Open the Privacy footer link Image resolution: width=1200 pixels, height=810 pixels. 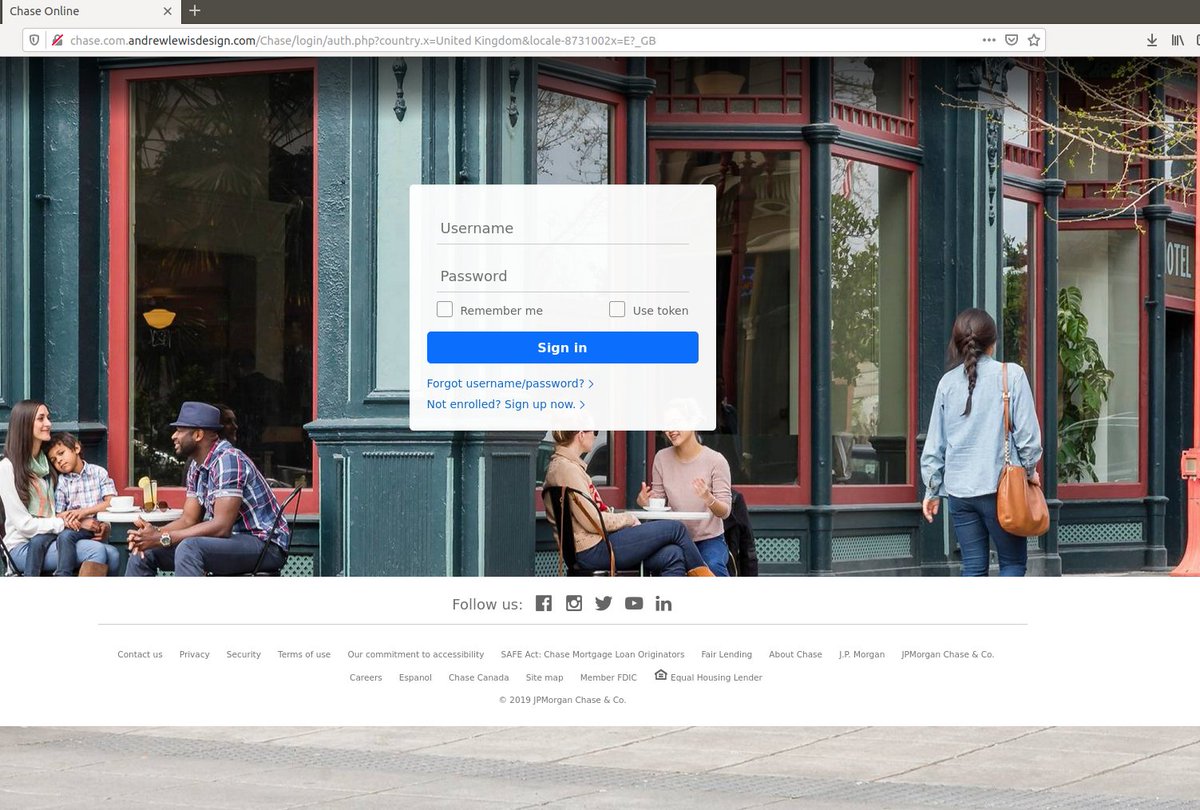[194, 655]
